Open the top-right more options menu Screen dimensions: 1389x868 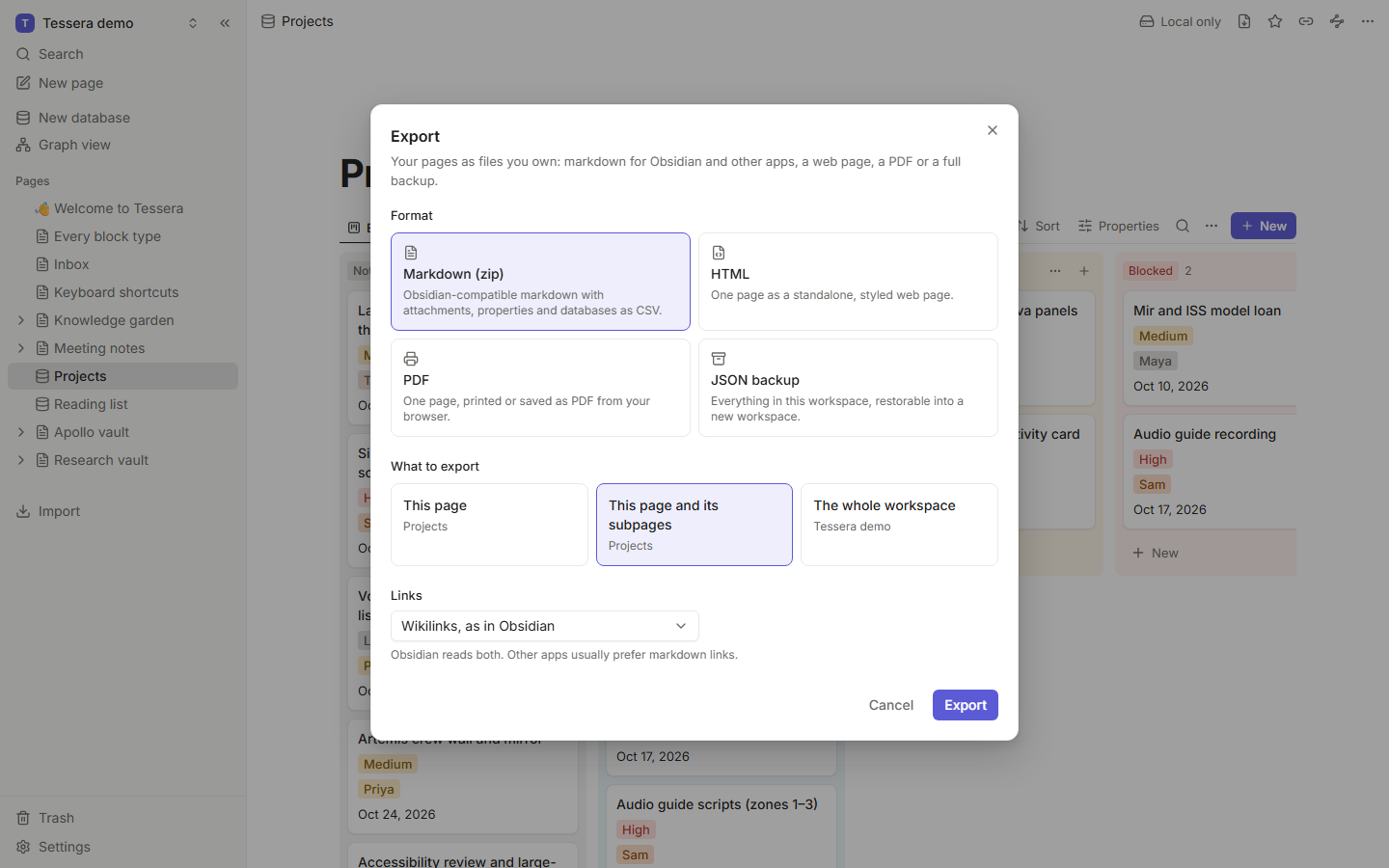click(1368, 21)
